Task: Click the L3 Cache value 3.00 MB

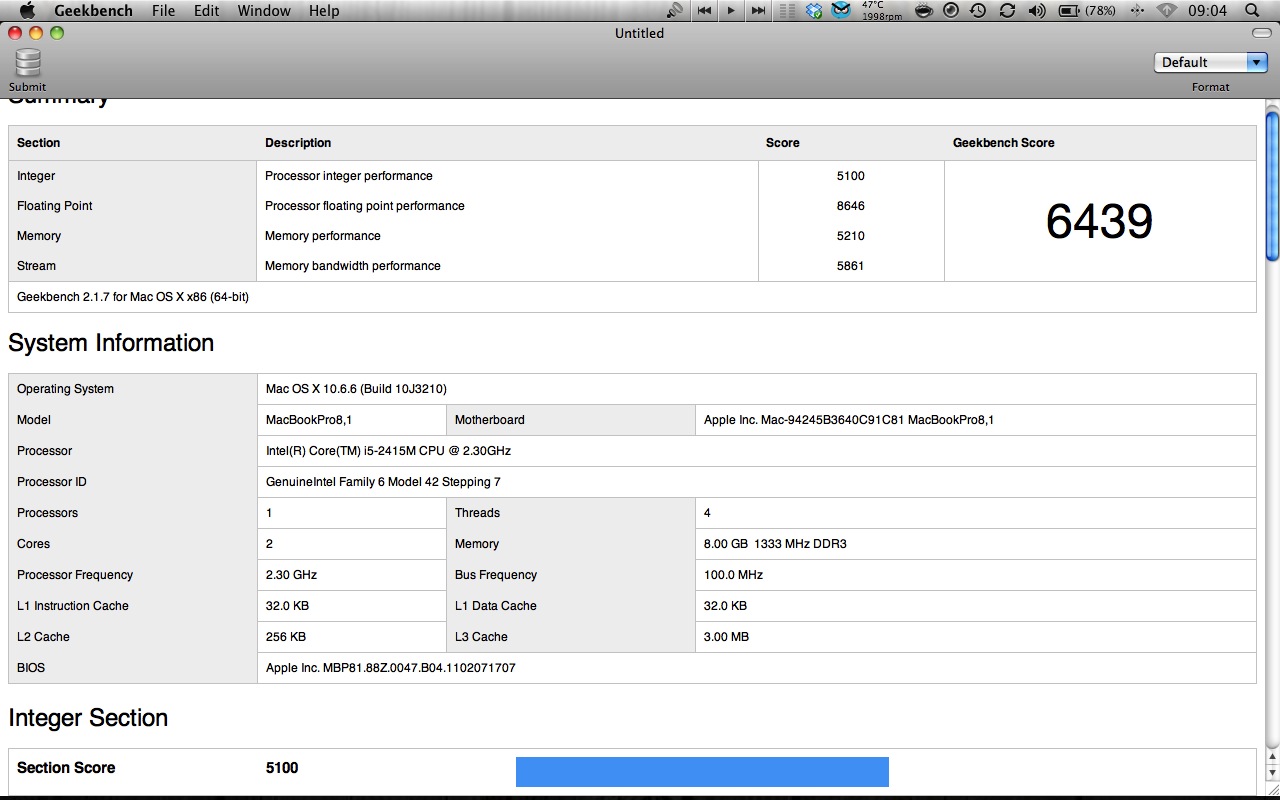Action: (x=727, y=637)
